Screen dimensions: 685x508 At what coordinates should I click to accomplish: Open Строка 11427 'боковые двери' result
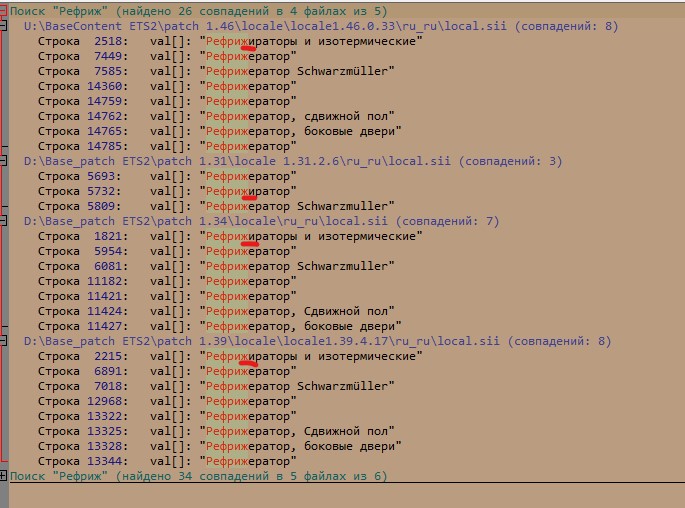[x=220, y=326]
